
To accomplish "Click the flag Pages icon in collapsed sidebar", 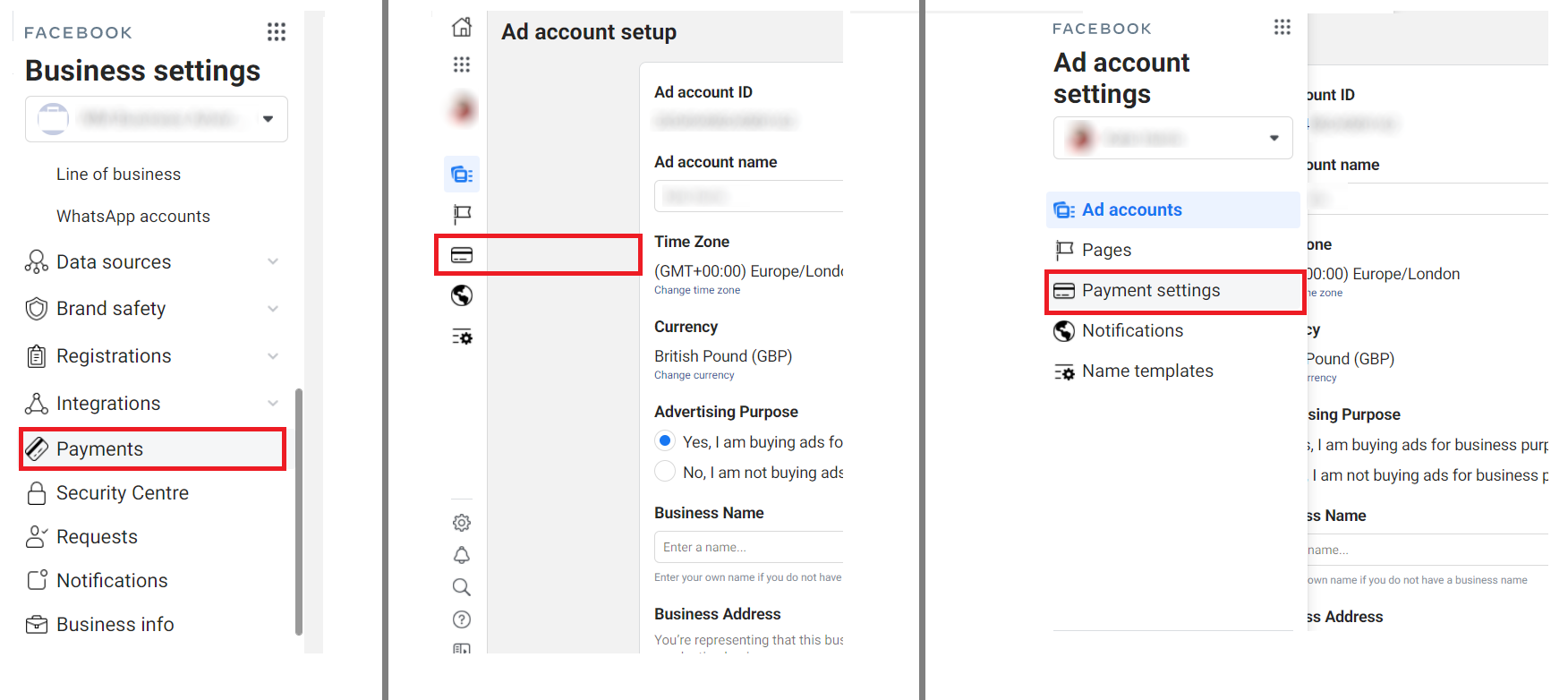I will click(x=462, y=214).
